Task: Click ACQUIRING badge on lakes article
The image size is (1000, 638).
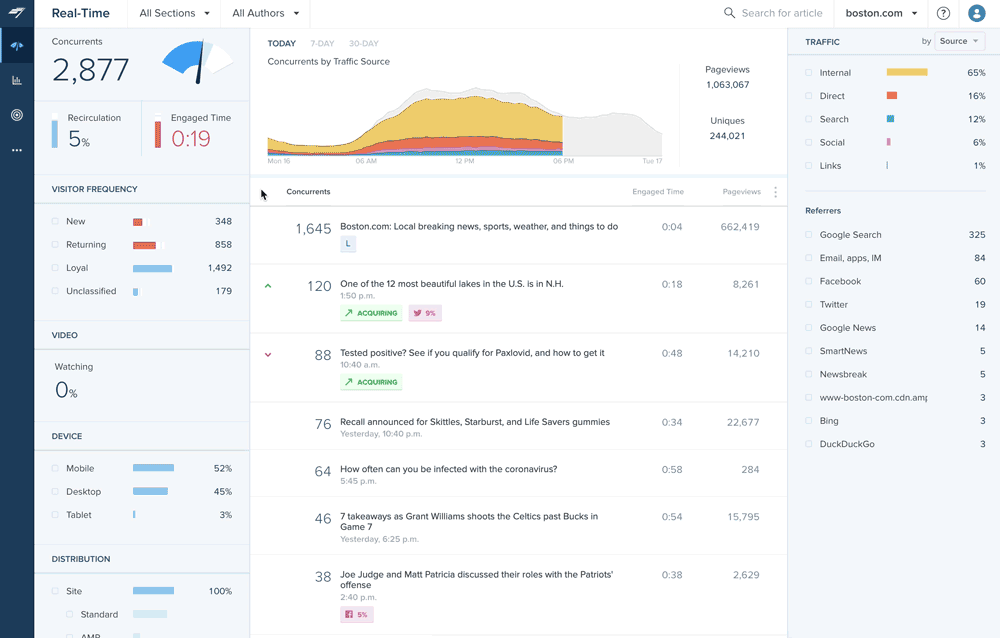Action: tap(371, 313)
